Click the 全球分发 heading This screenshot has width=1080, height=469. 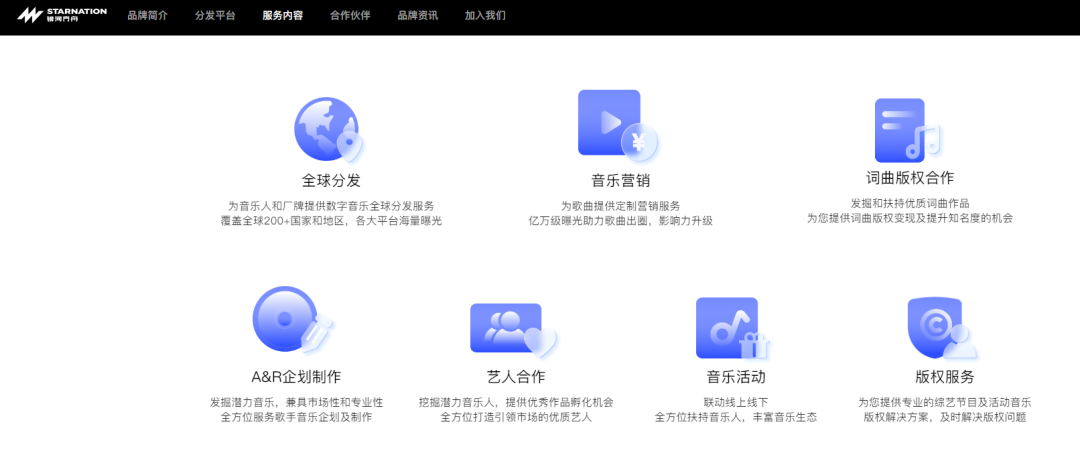331,181
